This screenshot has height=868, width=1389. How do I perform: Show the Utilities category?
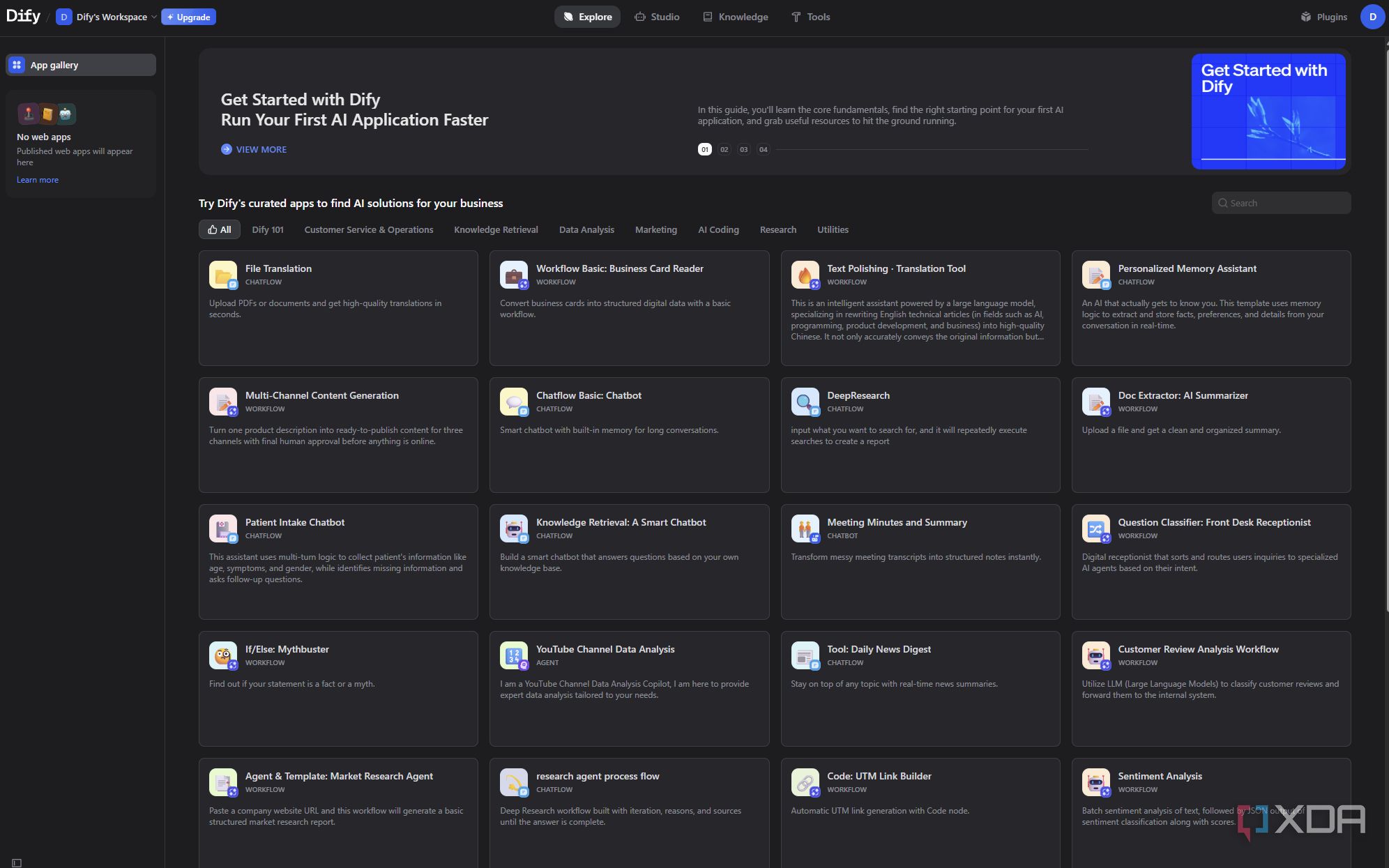point(833,229)
